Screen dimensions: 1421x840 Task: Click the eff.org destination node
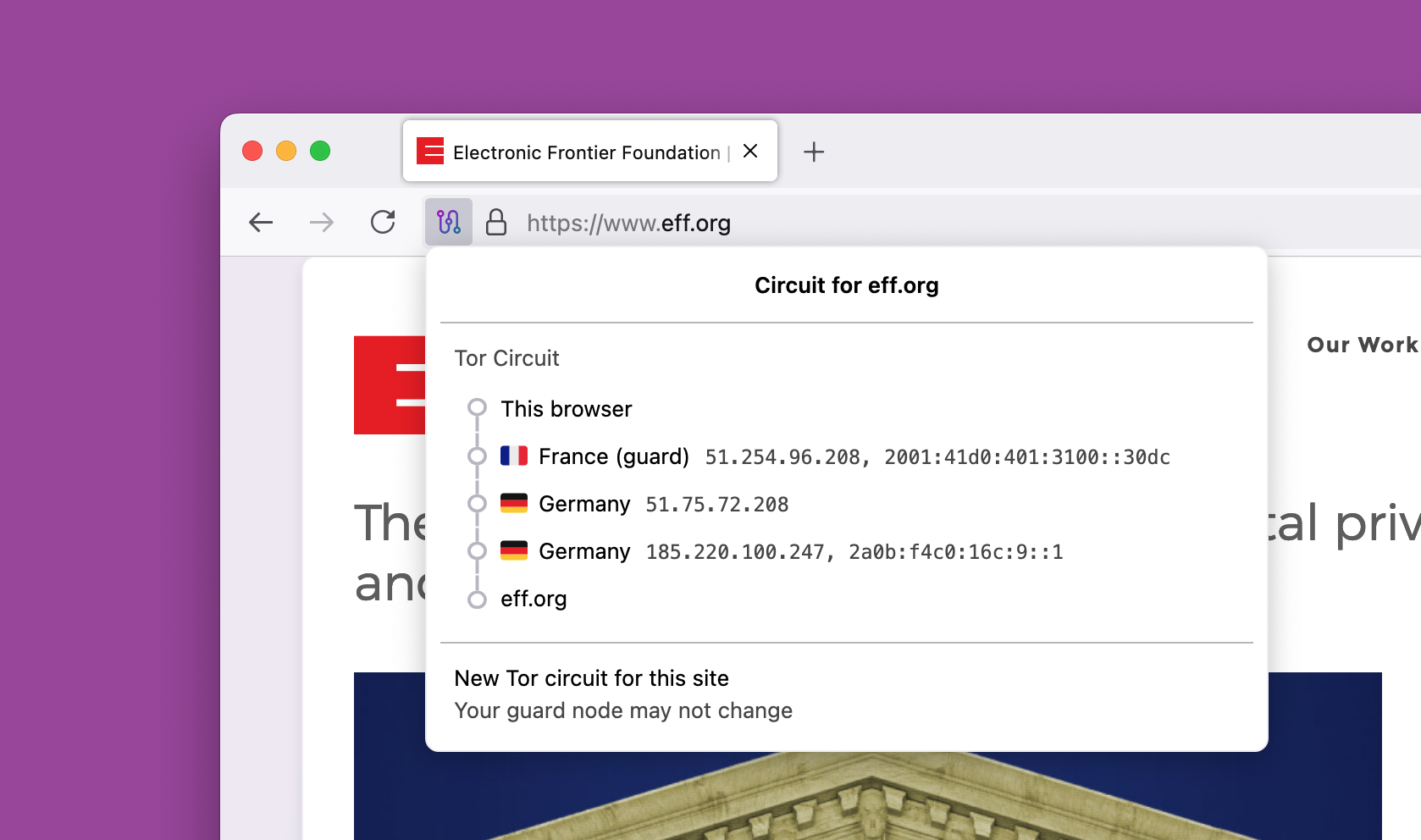pyautogui.click(x=534, y=600)
